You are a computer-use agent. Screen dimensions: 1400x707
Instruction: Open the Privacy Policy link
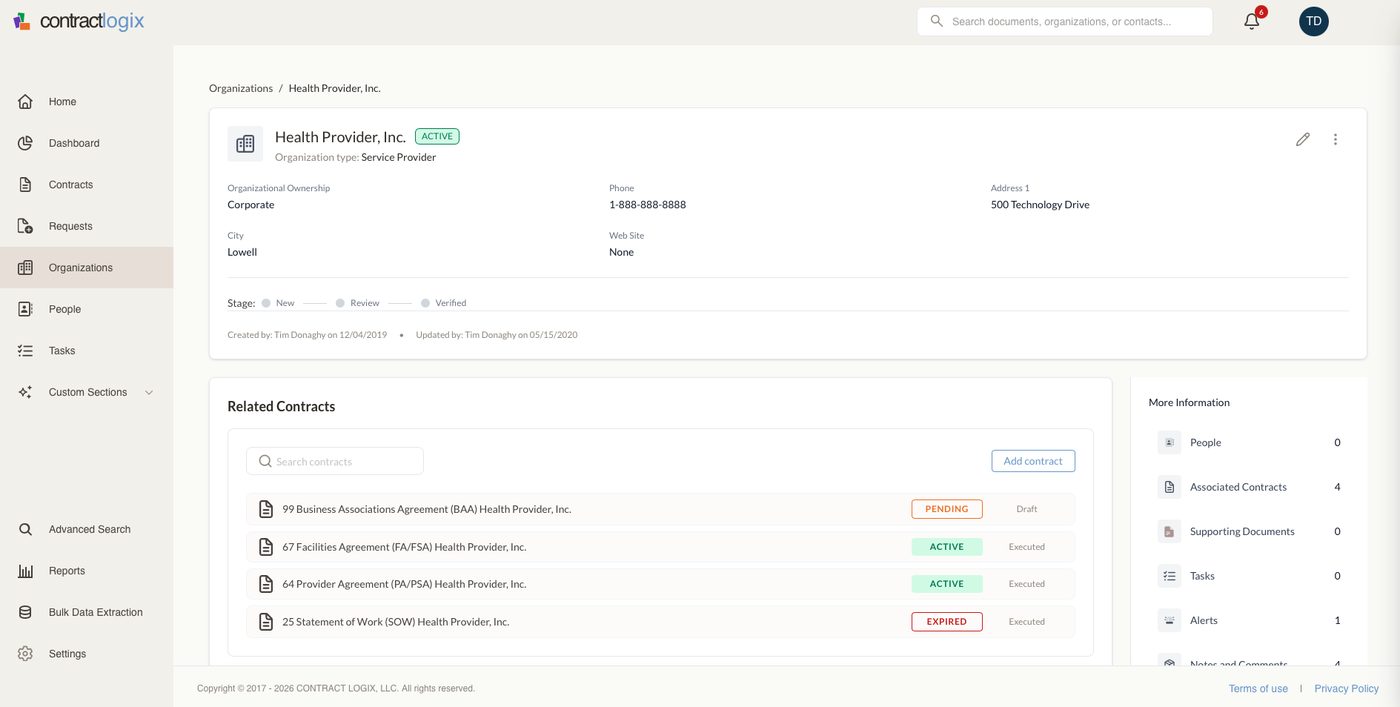pyautogui.click(x=1346, y=689)
